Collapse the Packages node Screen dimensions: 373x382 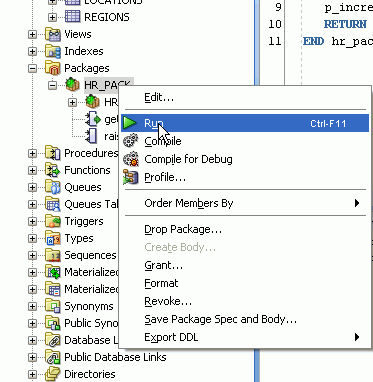pos(33,68)
